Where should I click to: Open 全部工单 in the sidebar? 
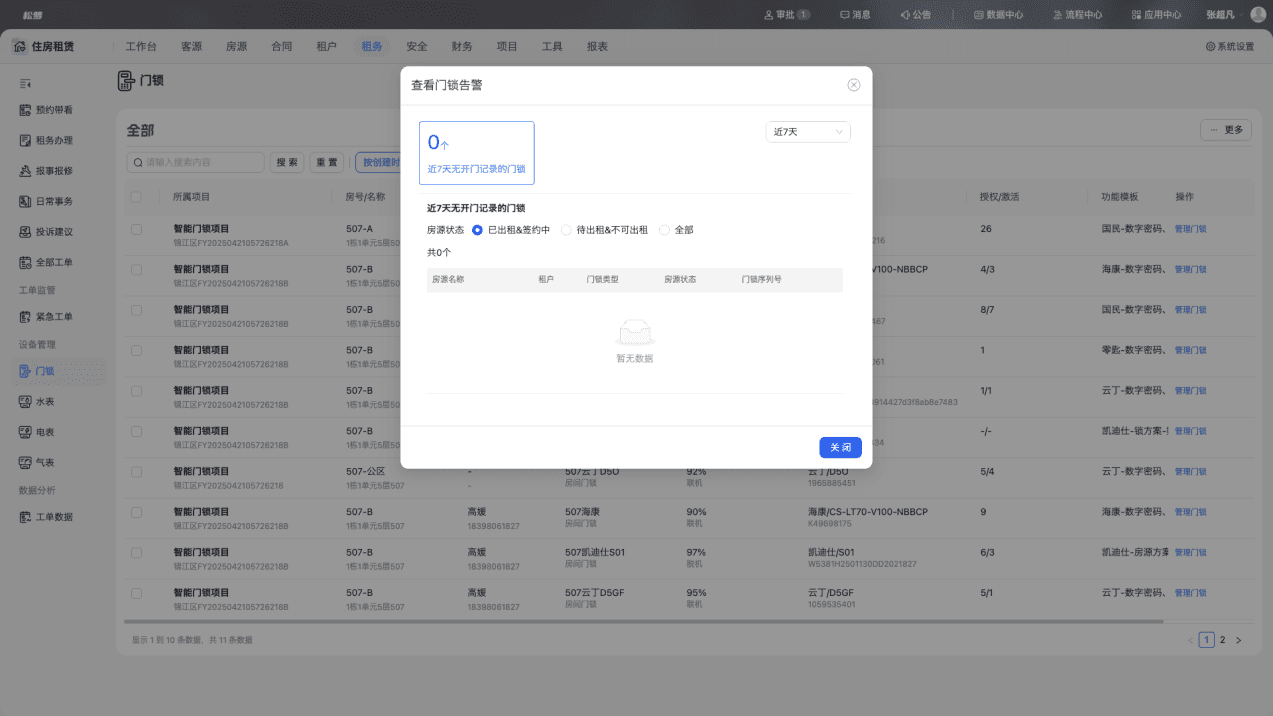point(55,263)
